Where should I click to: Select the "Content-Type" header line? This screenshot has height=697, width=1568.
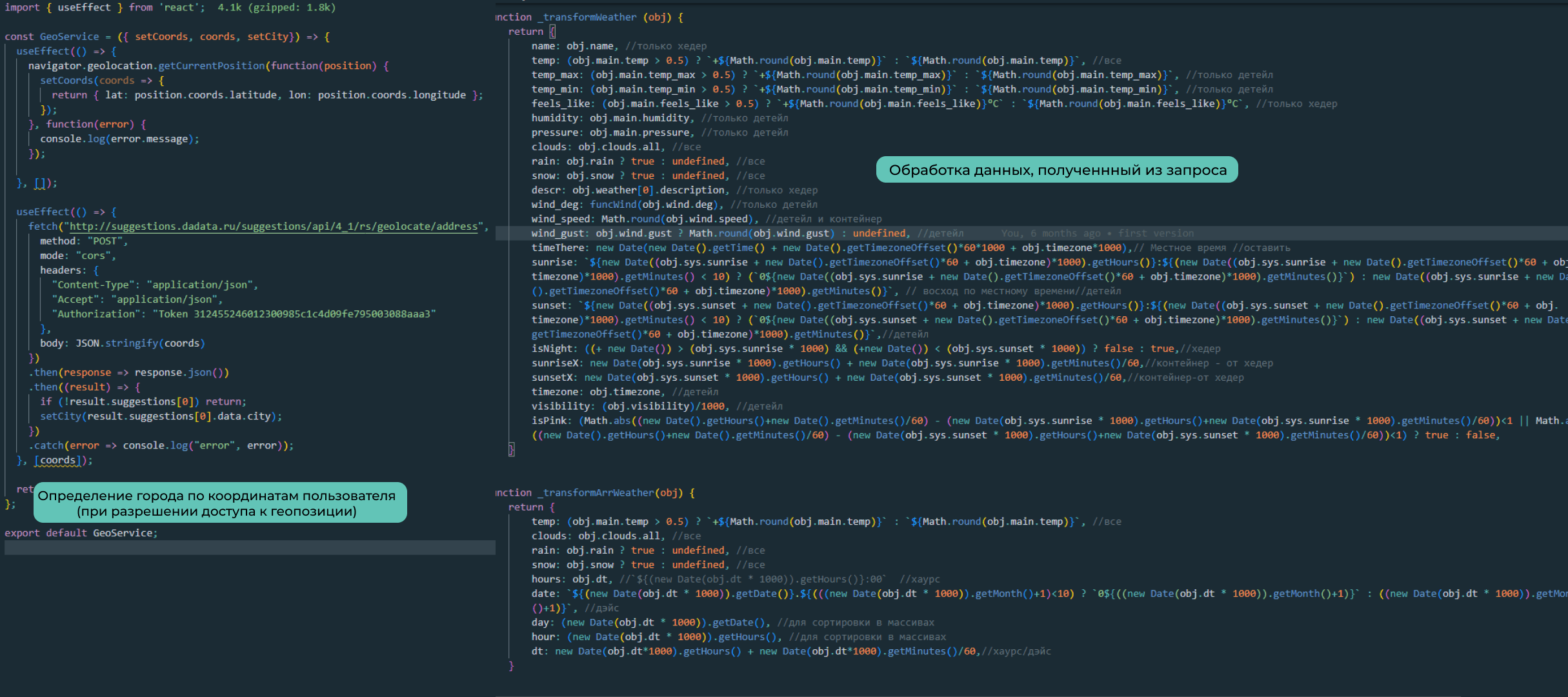coord(155,285)
